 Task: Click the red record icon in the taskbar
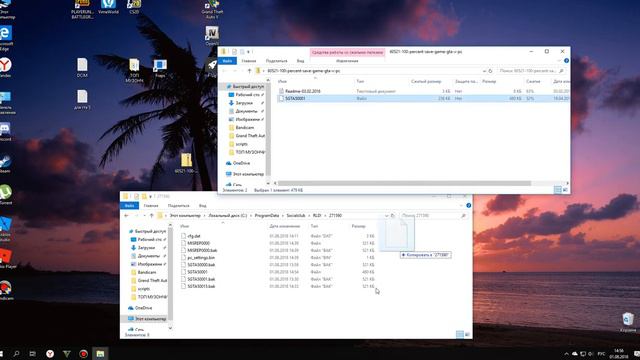[x=83, y=353]
